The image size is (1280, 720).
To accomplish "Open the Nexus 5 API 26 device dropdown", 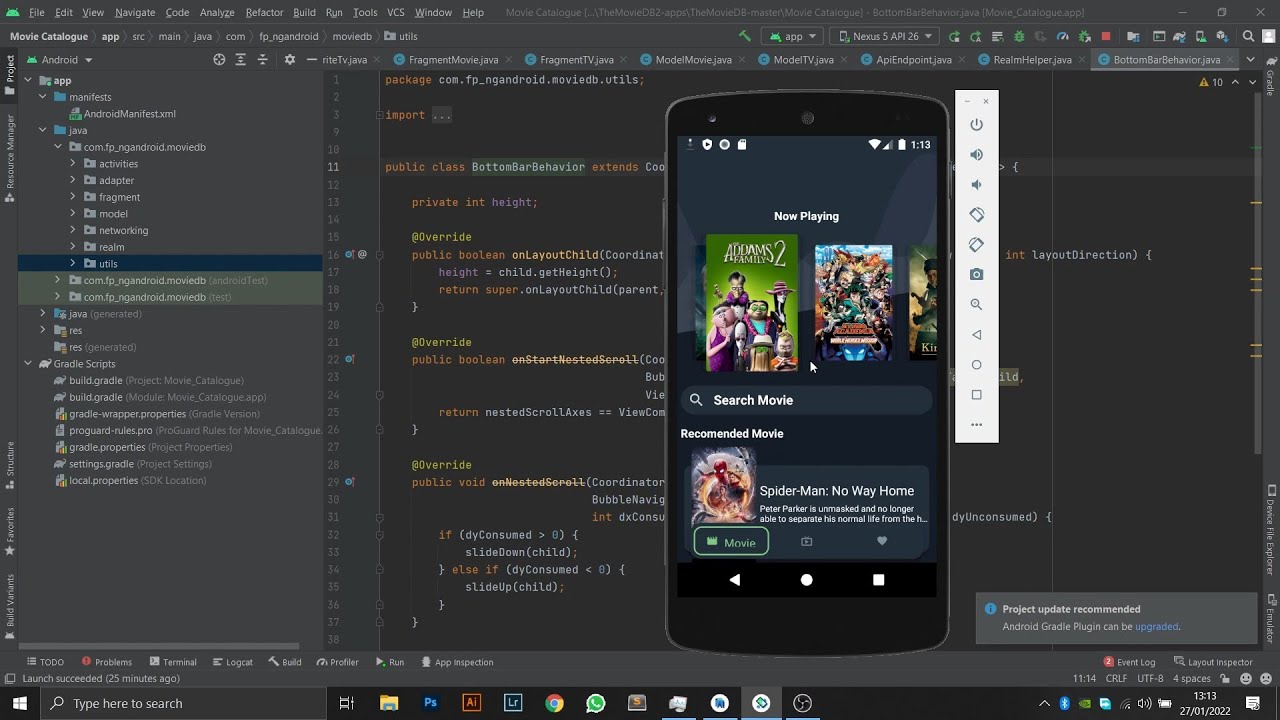I will (884, 36).
